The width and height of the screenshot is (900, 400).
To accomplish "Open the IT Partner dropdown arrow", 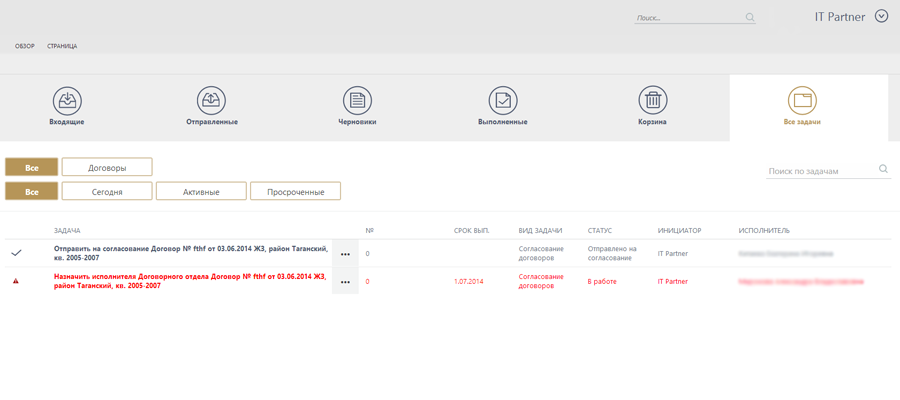I will click(881, 17).
